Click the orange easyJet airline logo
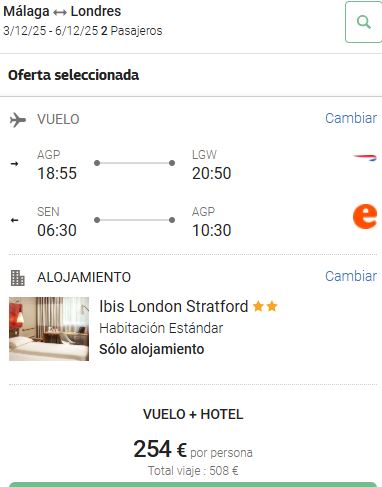Viewport: 382px width, 487px height. point(365,216)
